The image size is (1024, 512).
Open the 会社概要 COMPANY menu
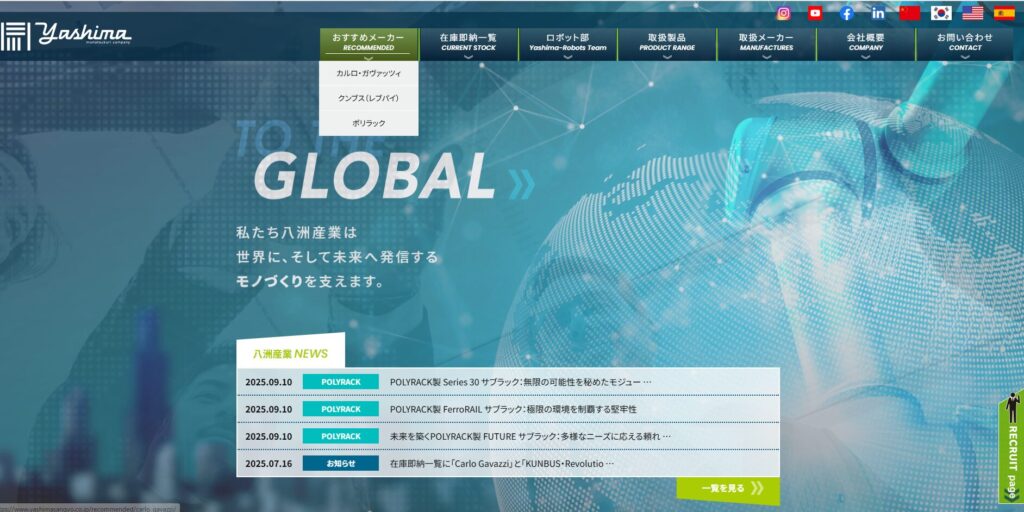865,44
